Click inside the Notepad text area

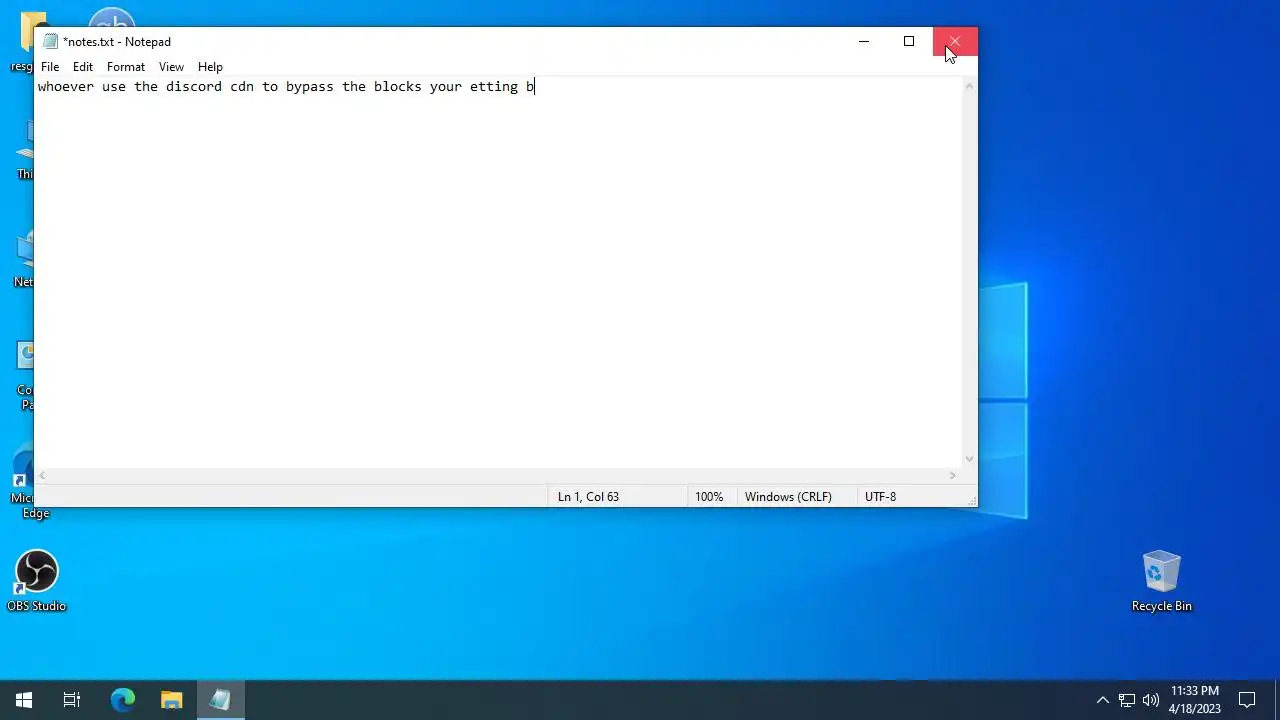coord(498,272)
